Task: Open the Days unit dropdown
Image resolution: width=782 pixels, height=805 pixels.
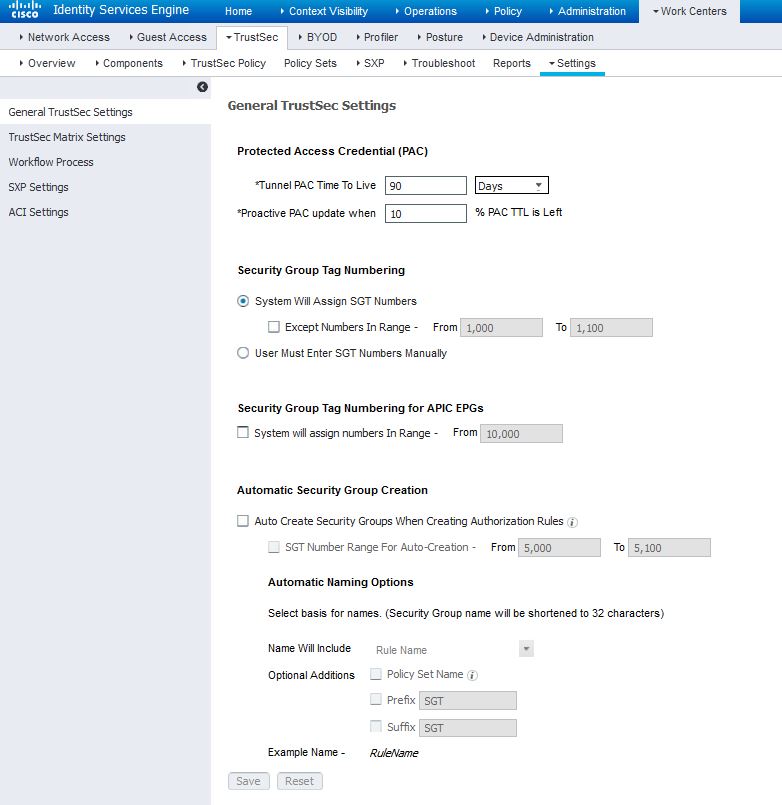Action: [511, 185]
